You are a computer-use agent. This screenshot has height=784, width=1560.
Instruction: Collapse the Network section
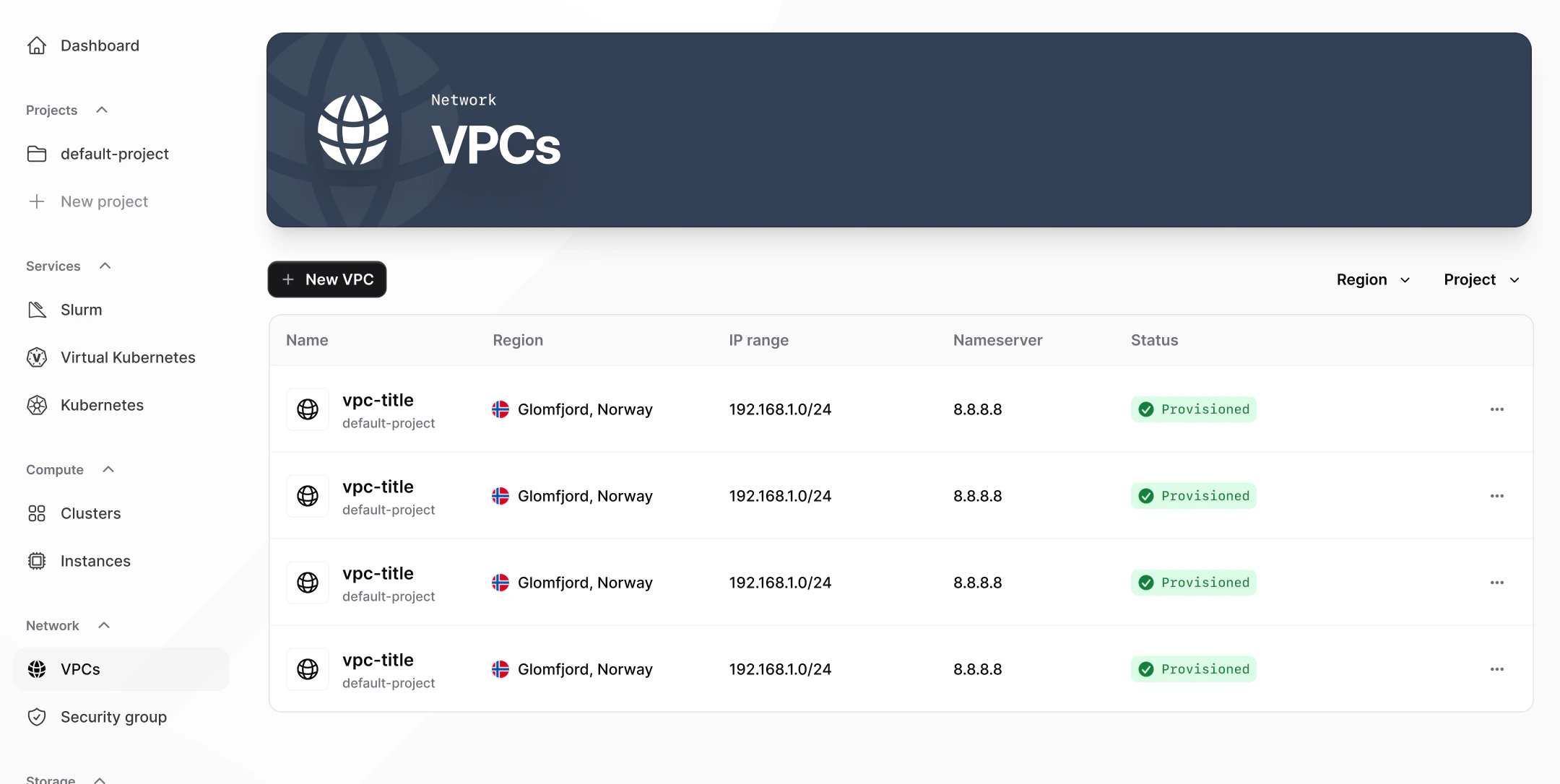[103, 625]
